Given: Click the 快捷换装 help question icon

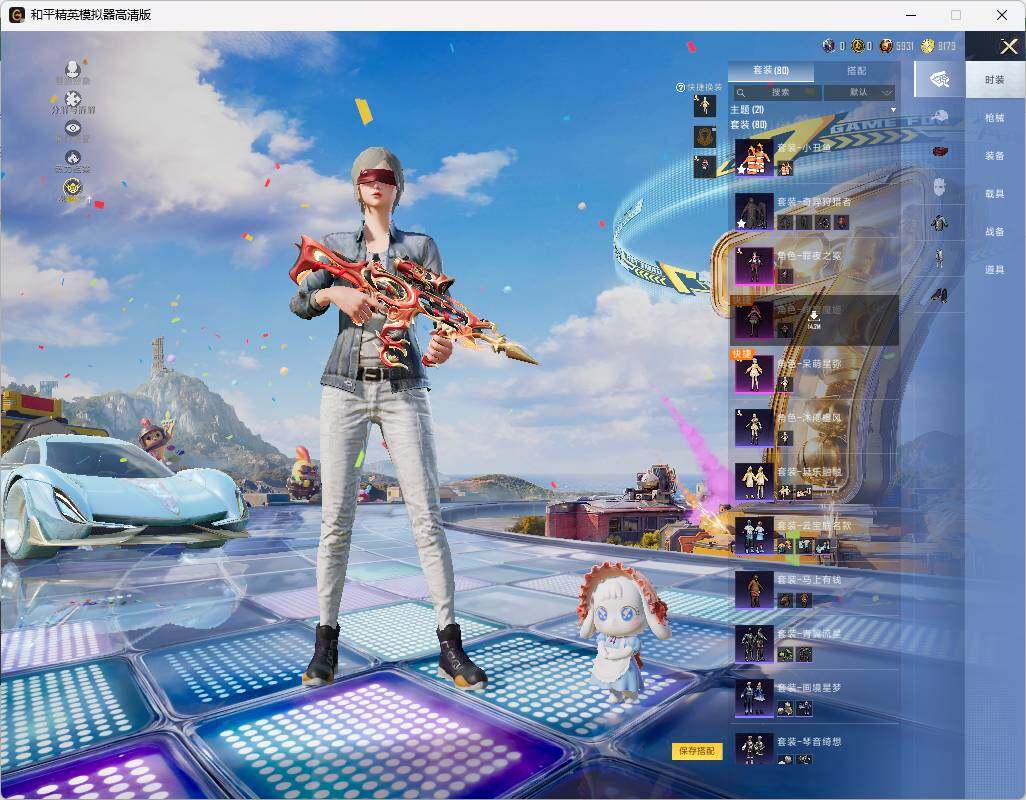Looking at the screenshot, I should pyautogui.click(x=680, y=88).
